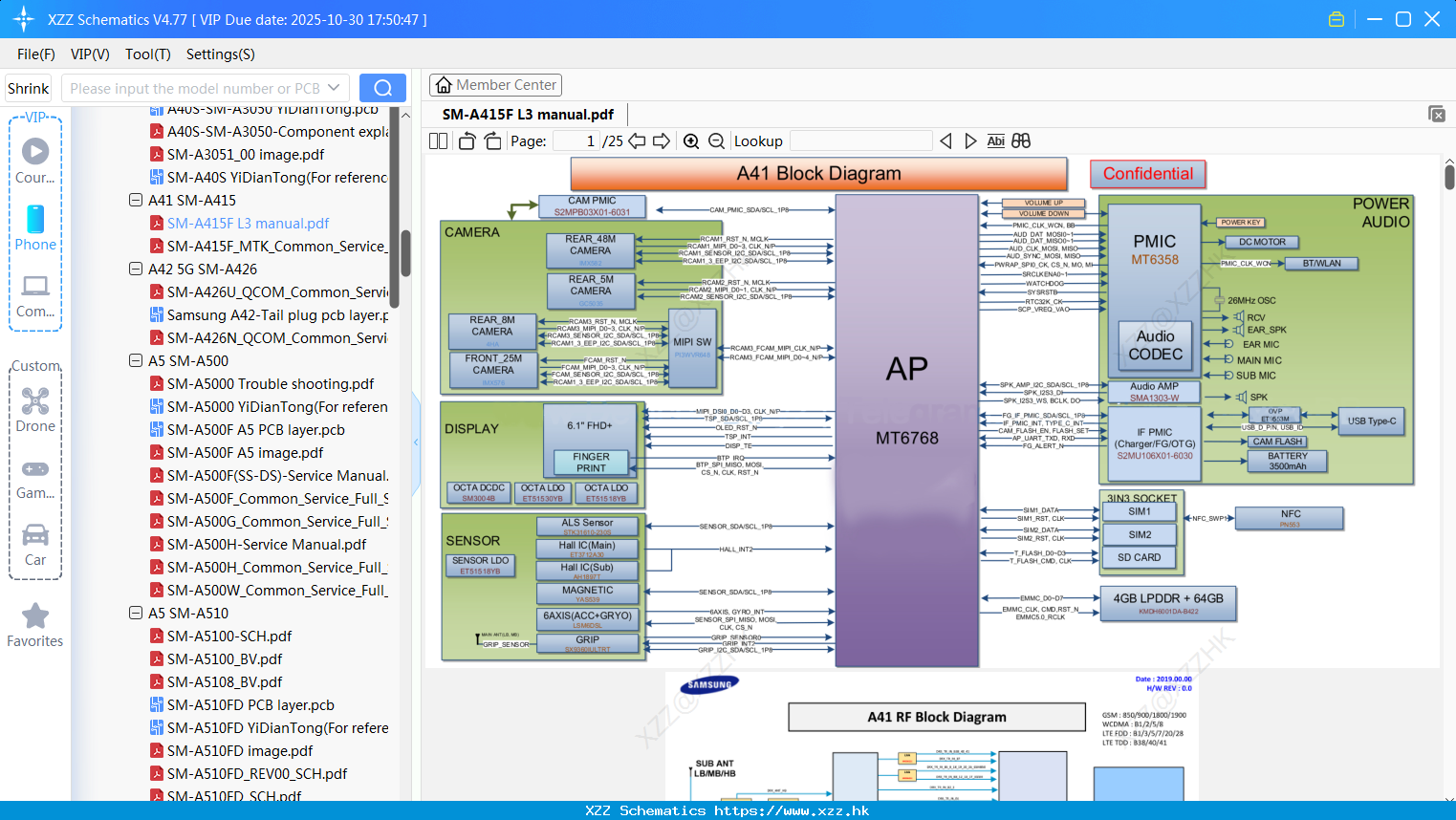Toggle the two-page side-by-side view icon
1456x820 pixels.
[438, 141]
